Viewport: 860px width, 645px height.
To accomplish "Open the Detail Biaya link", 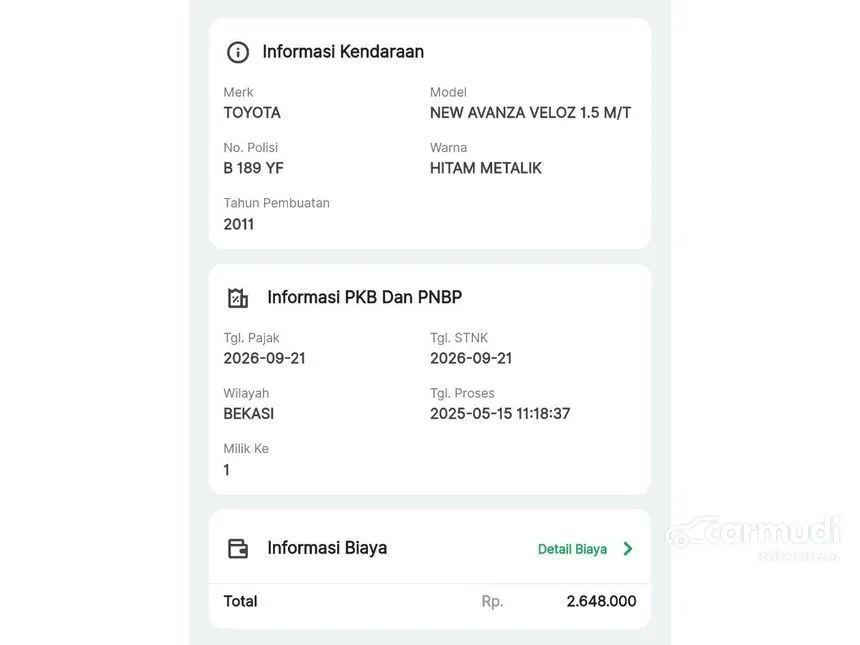I will (x=572, y=549).
